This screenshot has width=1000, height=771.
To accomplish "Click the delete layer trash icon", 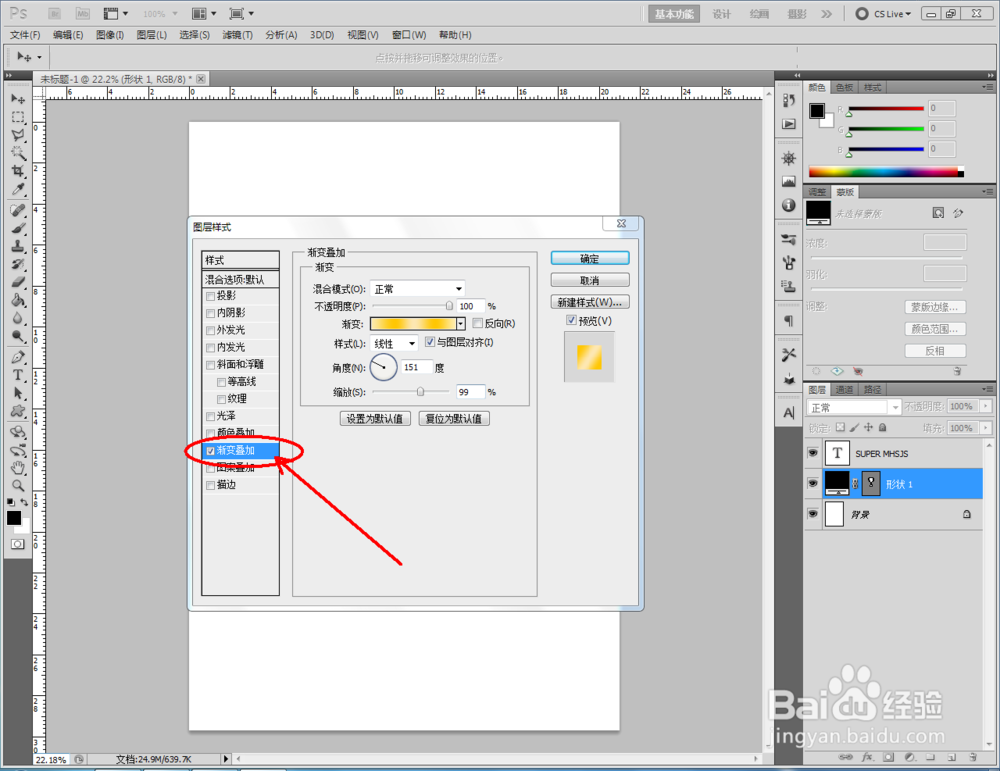I will [x=973, y=757].
